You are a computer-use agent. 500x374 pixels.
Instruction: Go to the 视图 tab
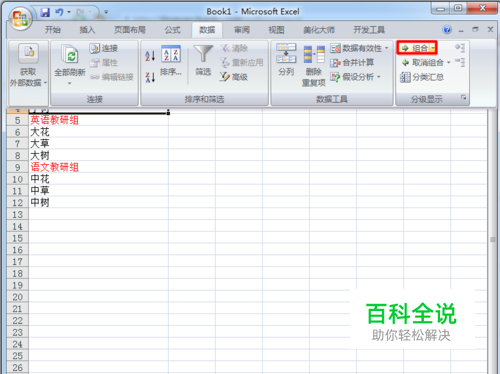click(x=276, y=30)
